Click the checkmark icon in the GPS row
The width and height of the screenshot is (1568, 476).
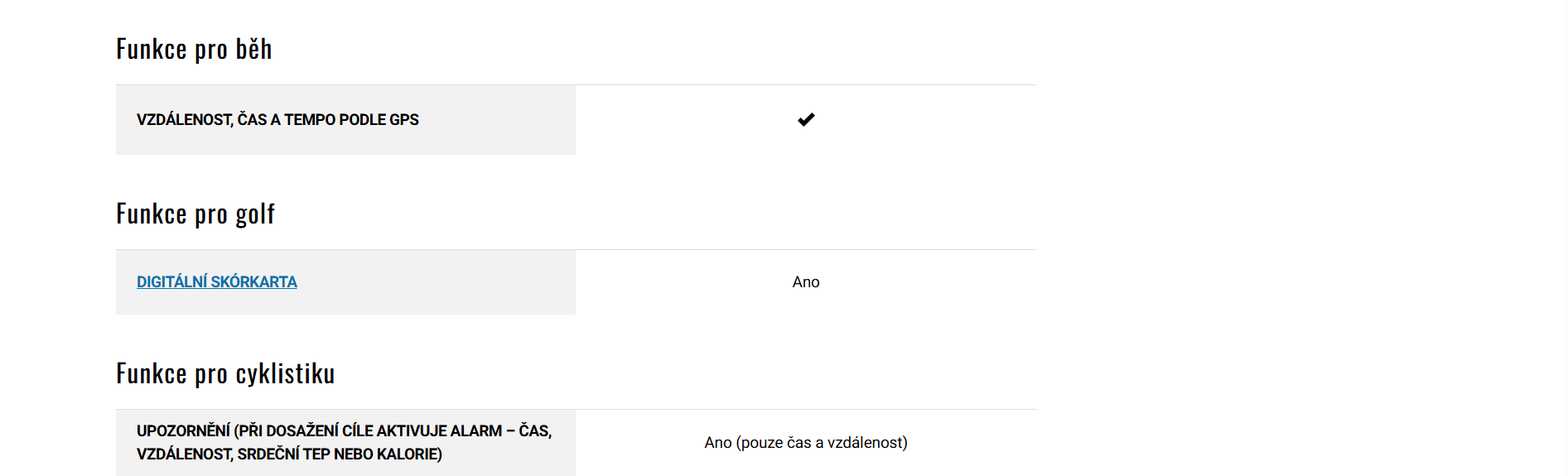(x=806, y=120)
